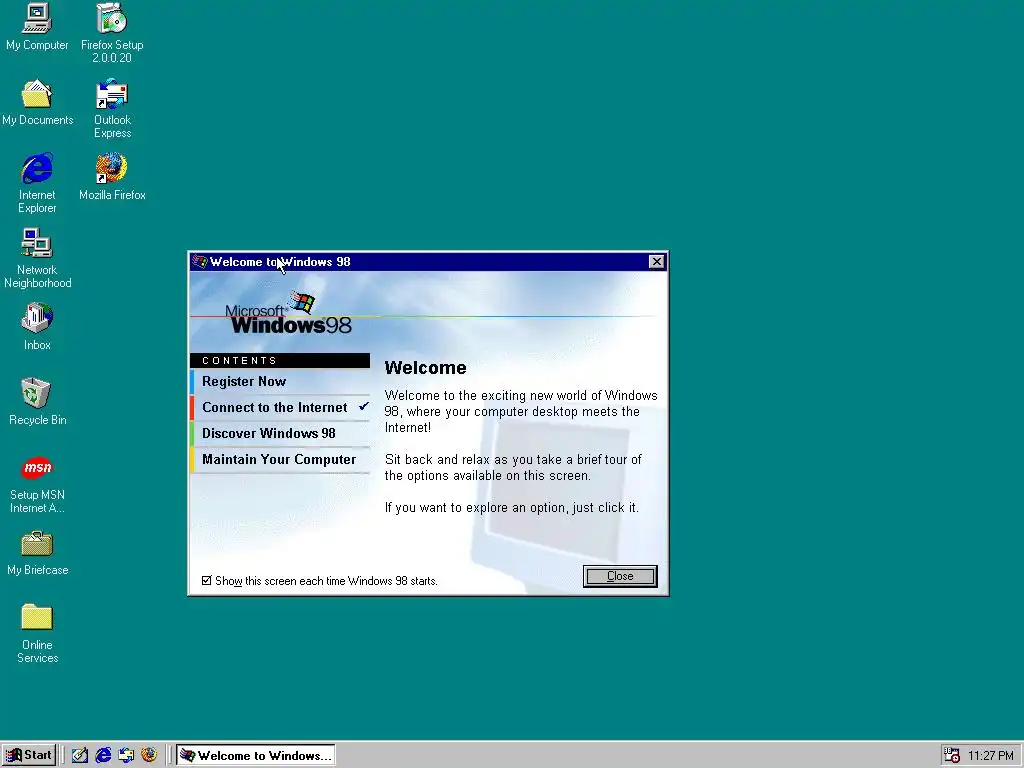Viewport: 1024px width, 768px height.
Task: Click the Close button in Welcome dialog
Action: pos(620,576)
